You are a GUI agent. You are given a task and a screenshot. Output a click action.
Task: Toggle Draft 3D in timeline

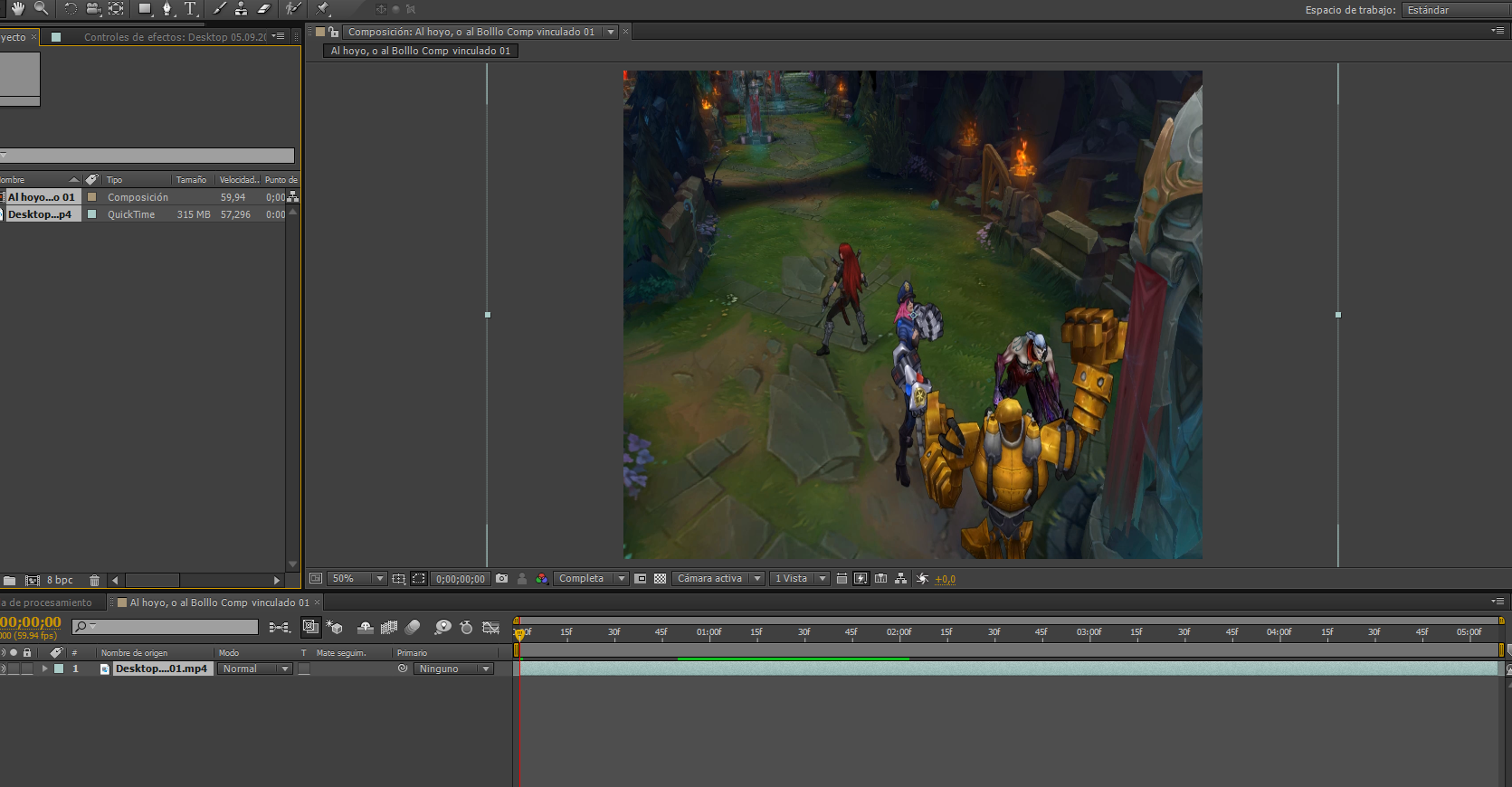coord(334,627)
